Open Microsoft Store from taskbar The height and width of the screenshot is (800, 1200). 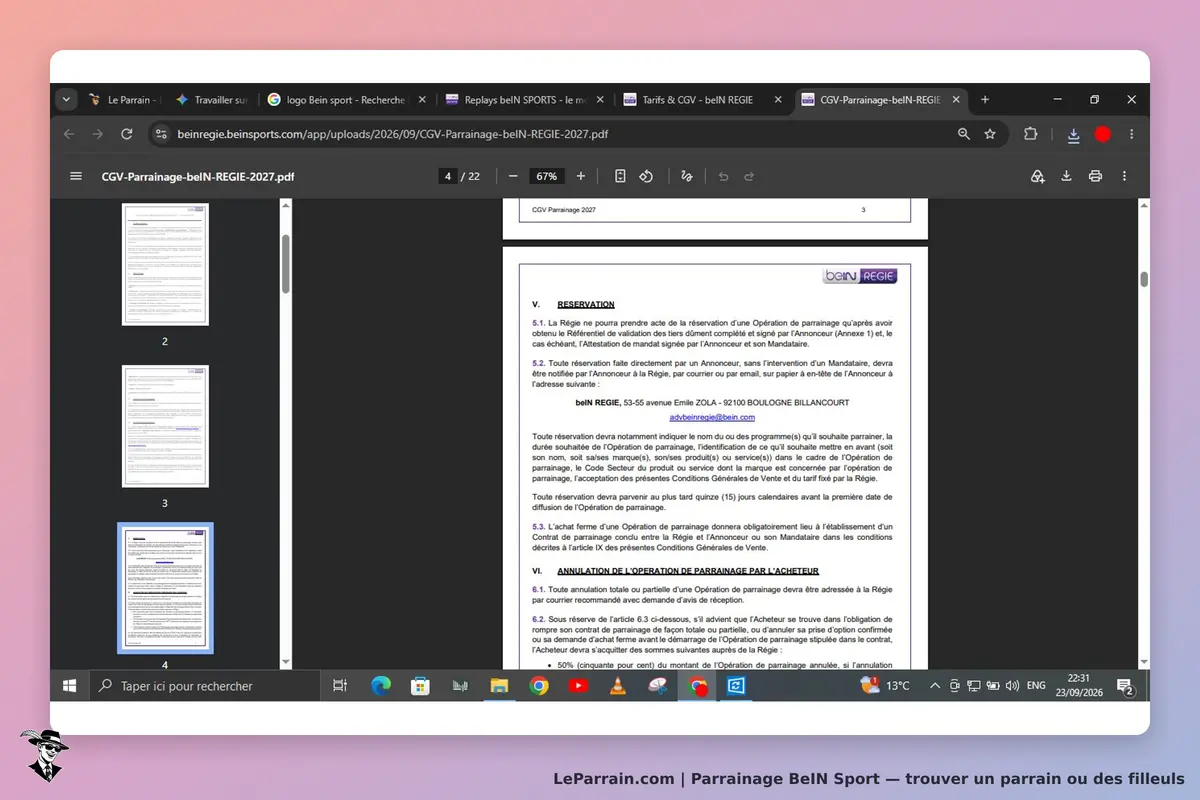point(420,686)
